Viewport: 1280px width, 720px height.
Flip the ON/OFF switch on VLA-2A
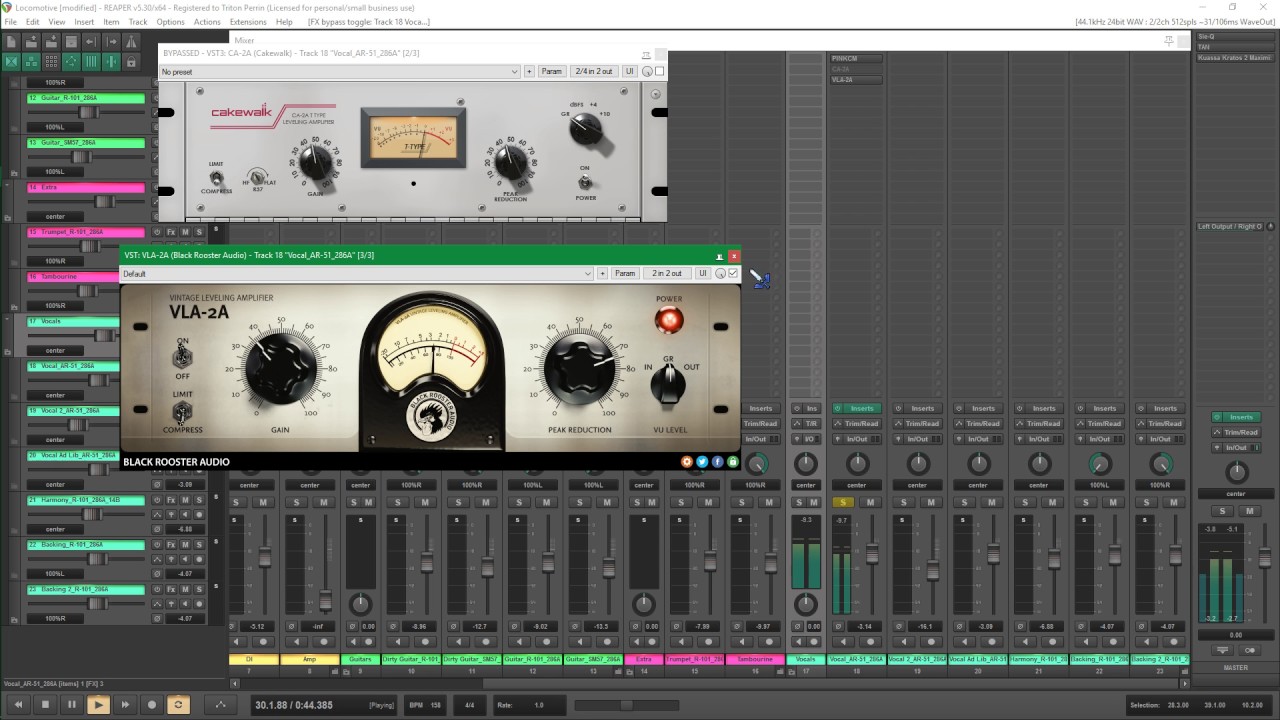pos(183,357)
